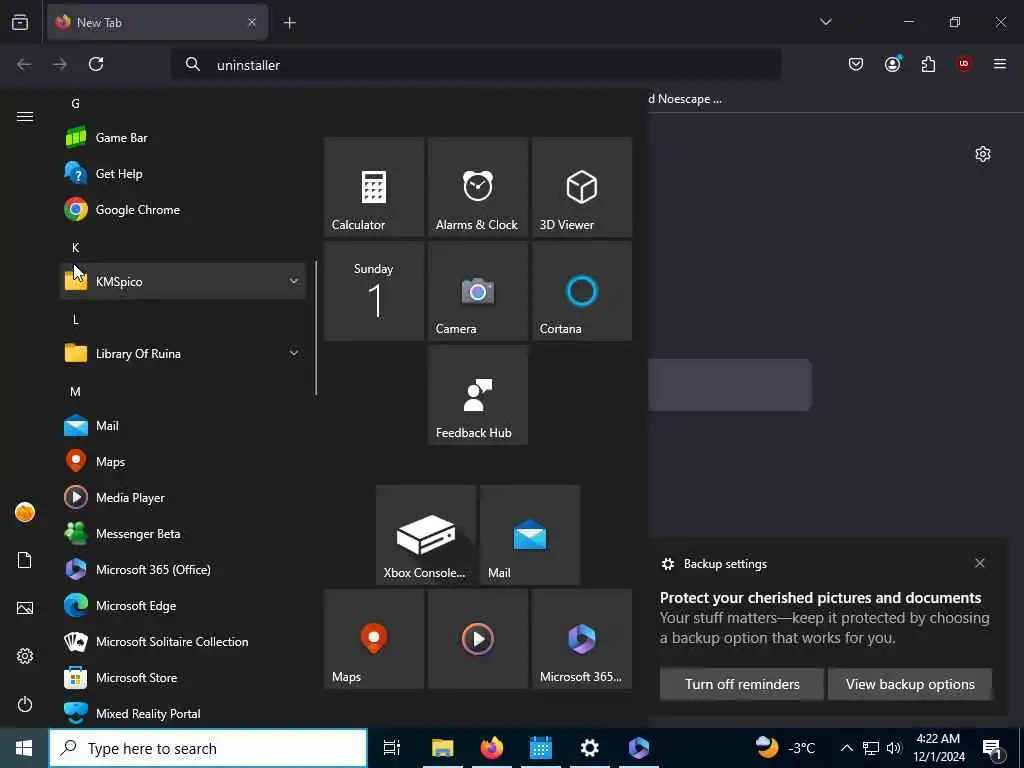Open the Sunday 1 calendar tile
The height and width of the screenshot is (768, 1024).
(374, 291)
